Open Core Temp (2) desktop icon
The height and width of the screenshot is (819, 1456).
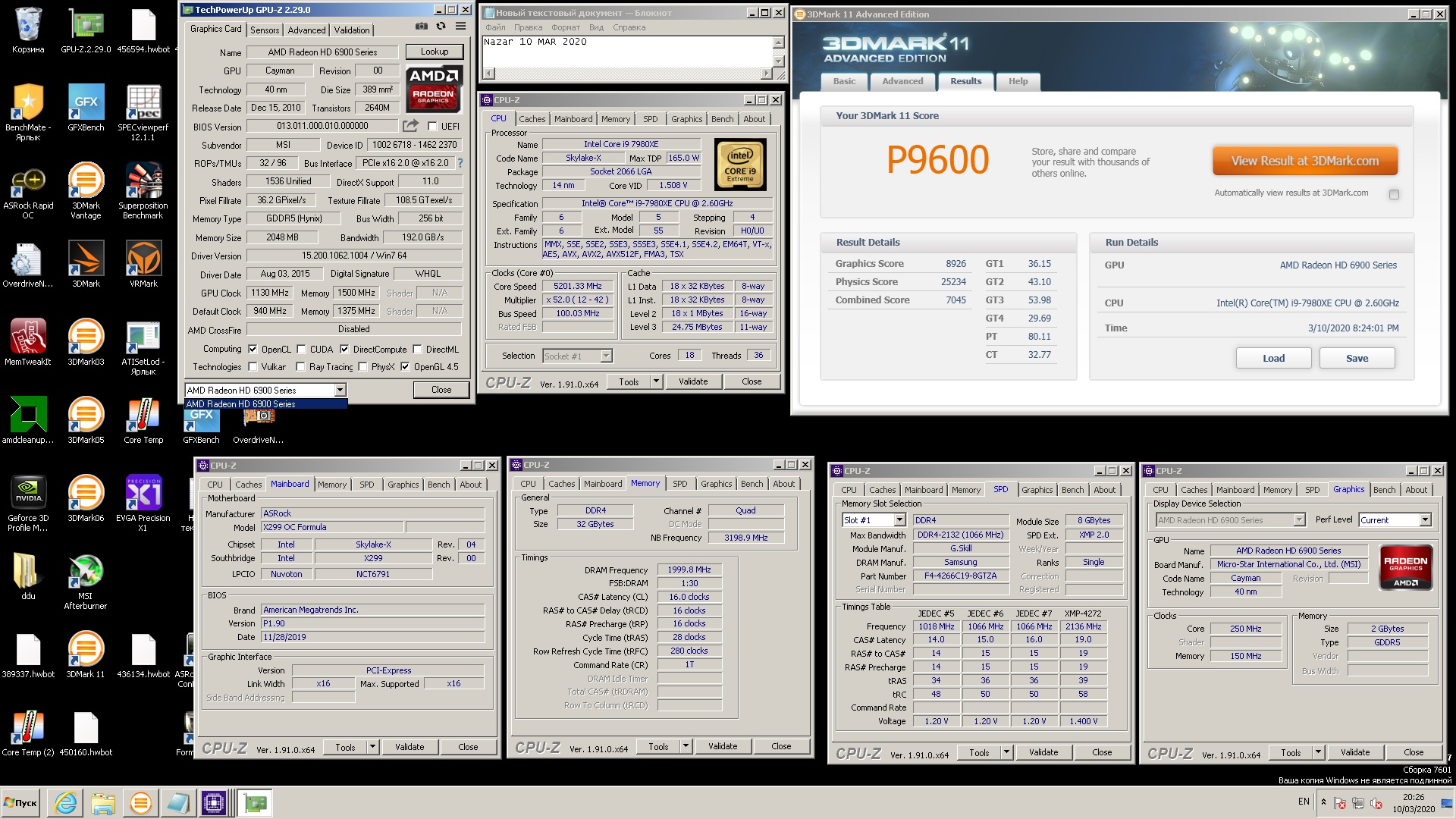click(x=28, y=733)
